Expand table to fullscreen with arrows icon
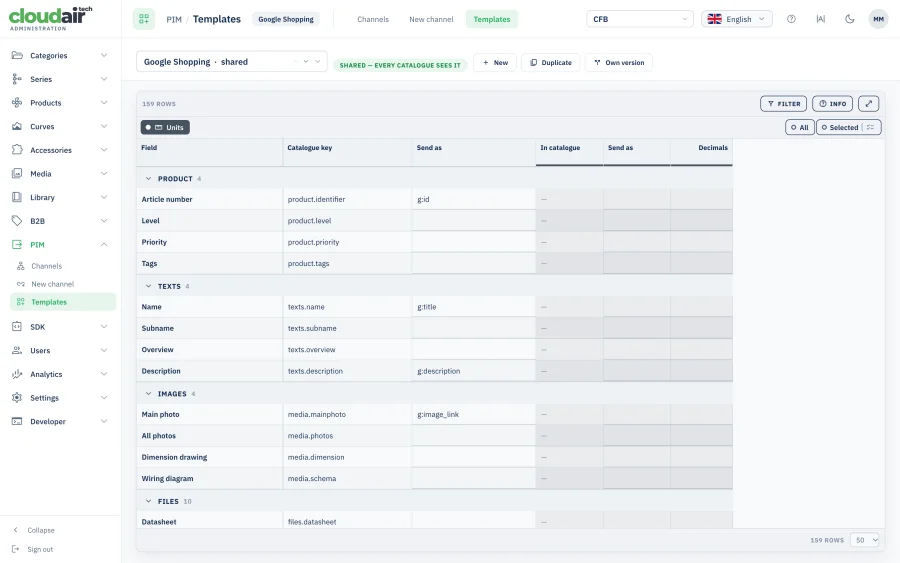Image resolution: width=900 pixels, height=563 pixels. (868, 104)
